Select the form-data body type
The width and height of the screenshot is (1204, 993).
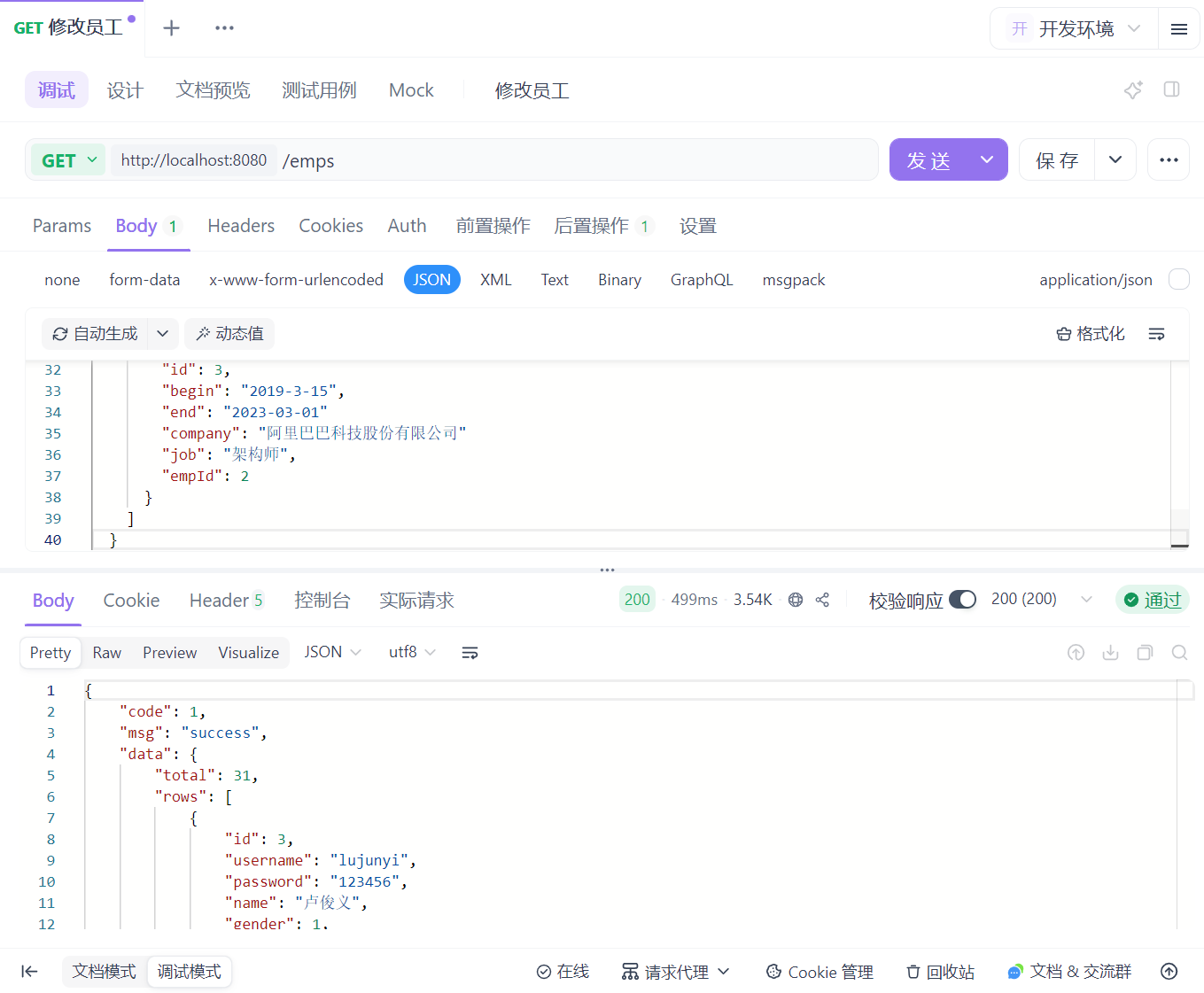[x=144, y=280]
